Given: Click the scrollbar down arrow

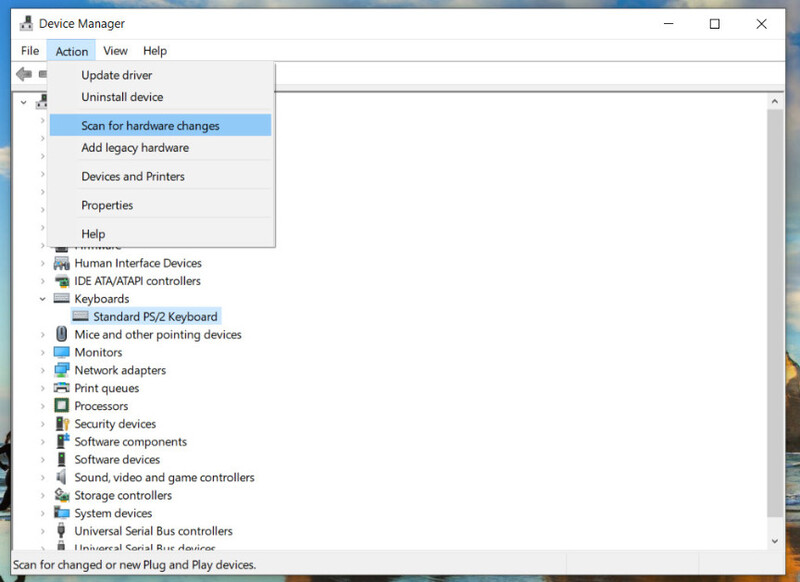Looking at the screenshot, I should 774,541.
